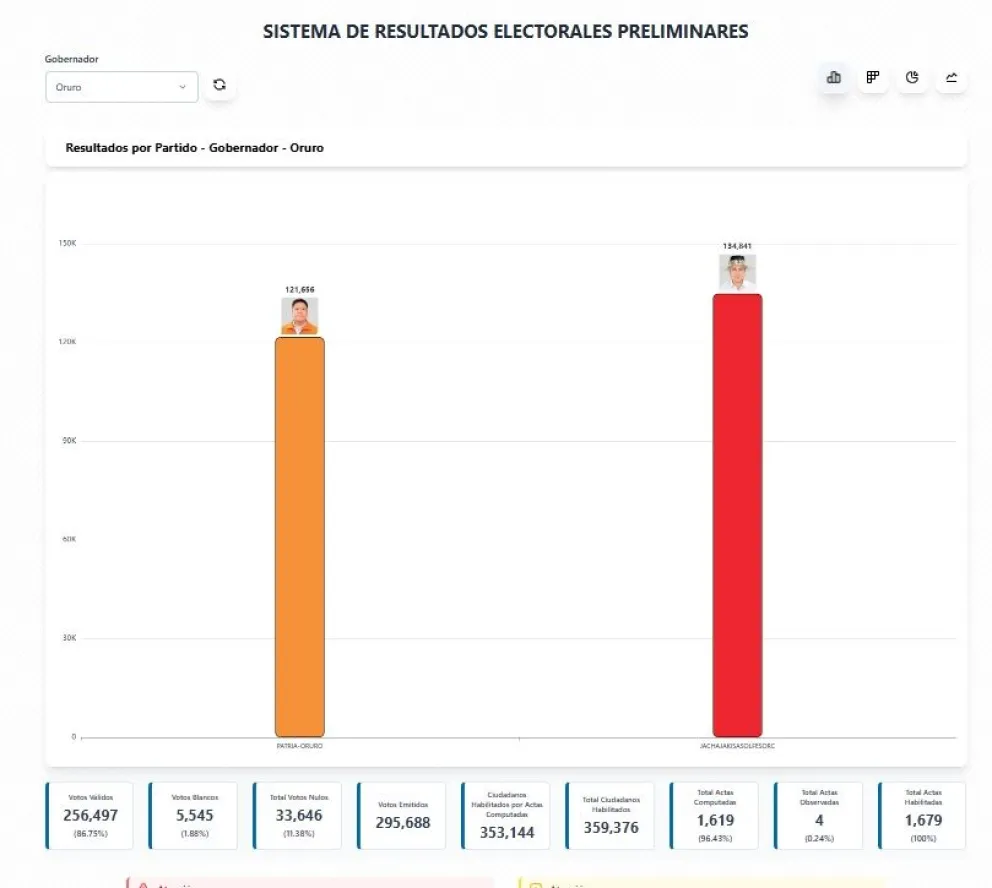Click the Total Actas Habilitadas card
This screenshot has width=992, height=888.
(x=922, y=815)
